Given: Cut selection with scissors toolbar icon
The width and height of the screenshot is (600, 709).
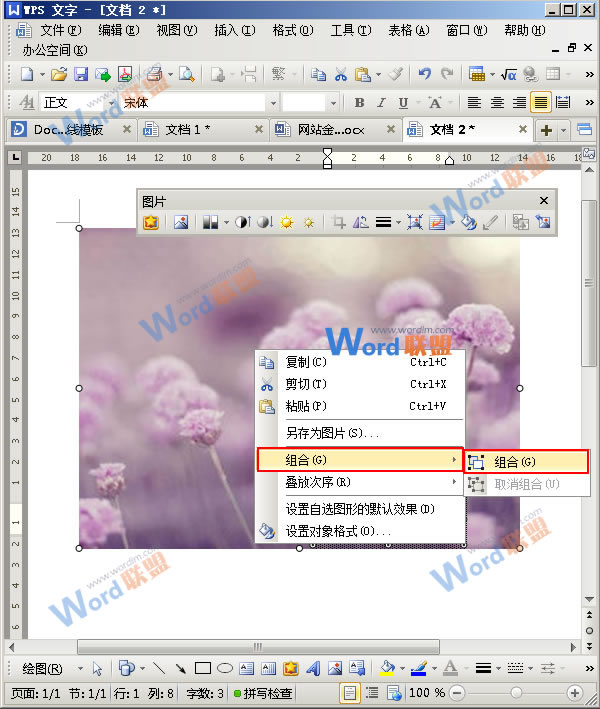Looking at the screenshot, I should 340,74.
